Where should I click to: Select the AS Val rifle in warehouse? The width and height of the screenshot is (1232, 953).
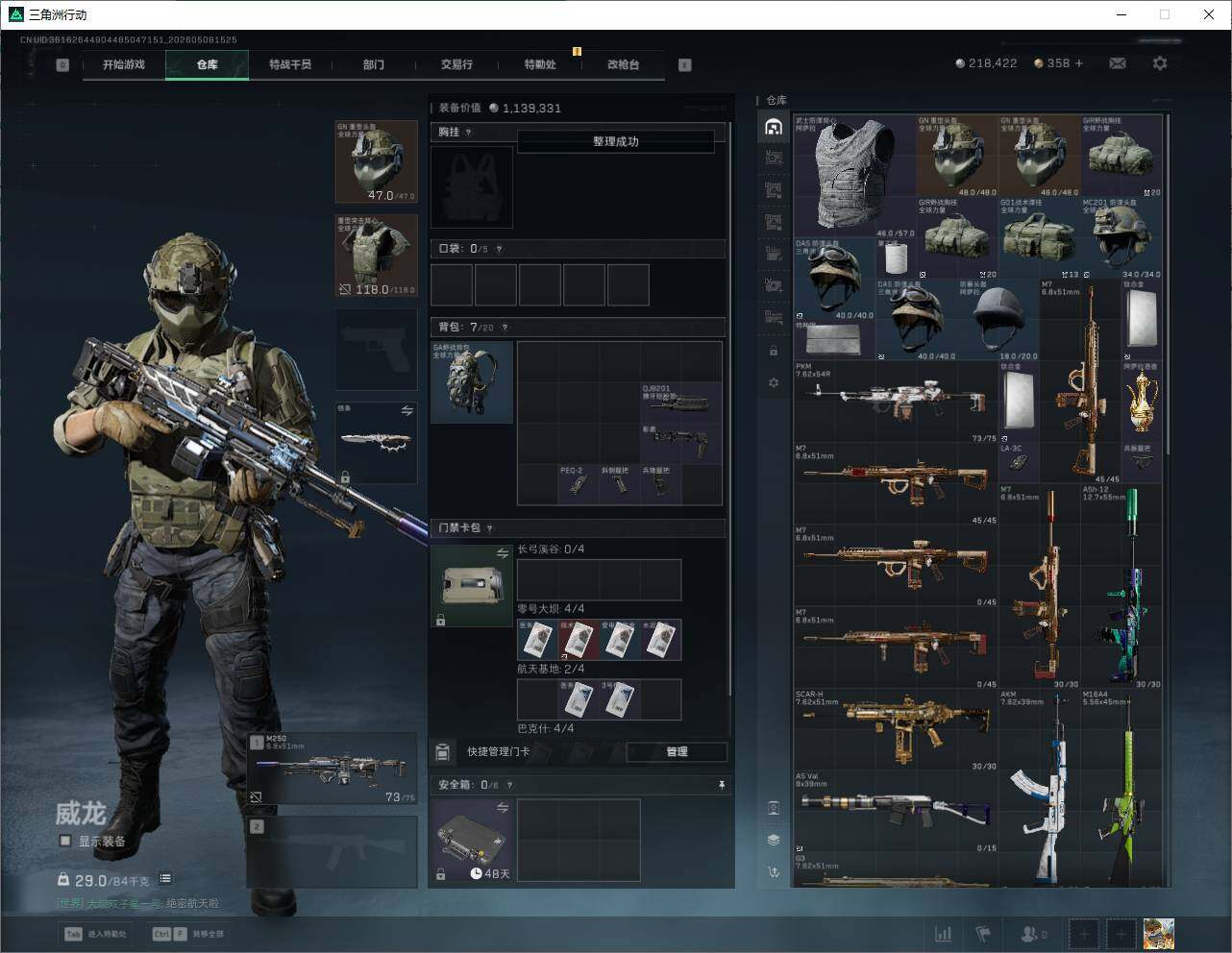897,813
